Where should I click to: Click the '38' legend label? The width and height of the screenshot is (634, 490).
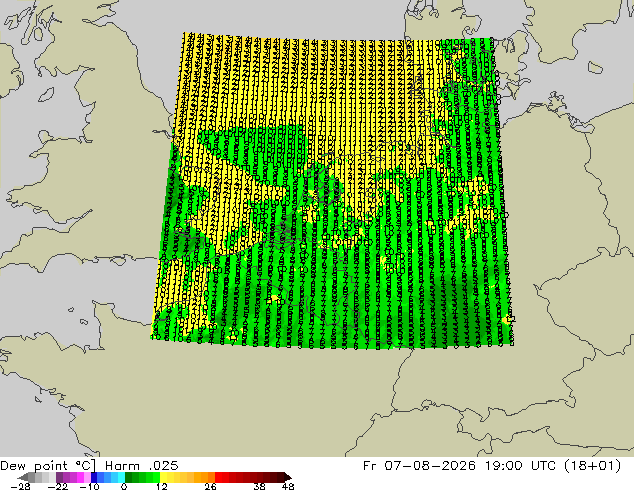click(259, 486)
